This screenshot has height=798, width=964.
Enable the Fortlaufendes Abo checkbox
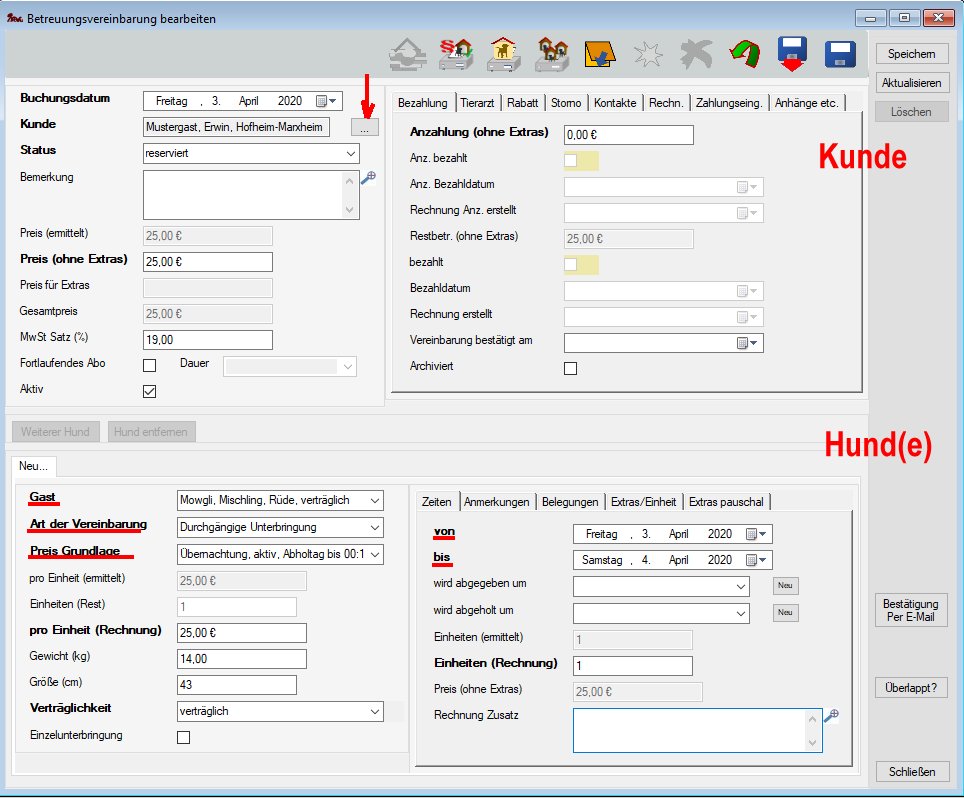(150, 365)
